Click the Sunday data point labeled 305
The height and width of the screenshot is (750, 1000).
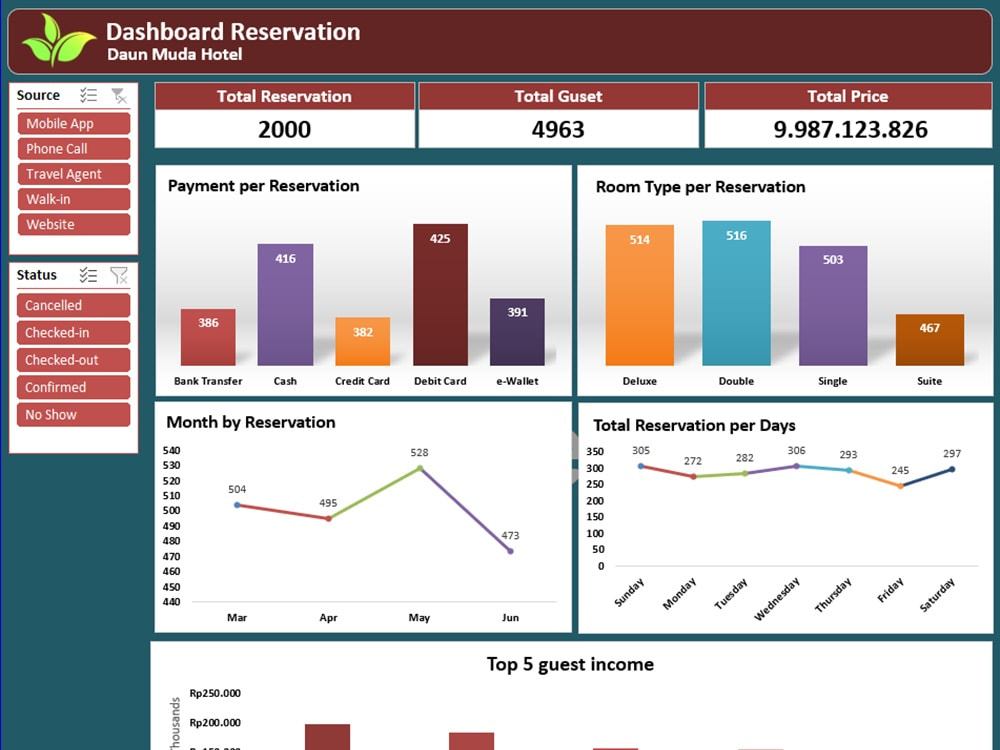(641, 466)
